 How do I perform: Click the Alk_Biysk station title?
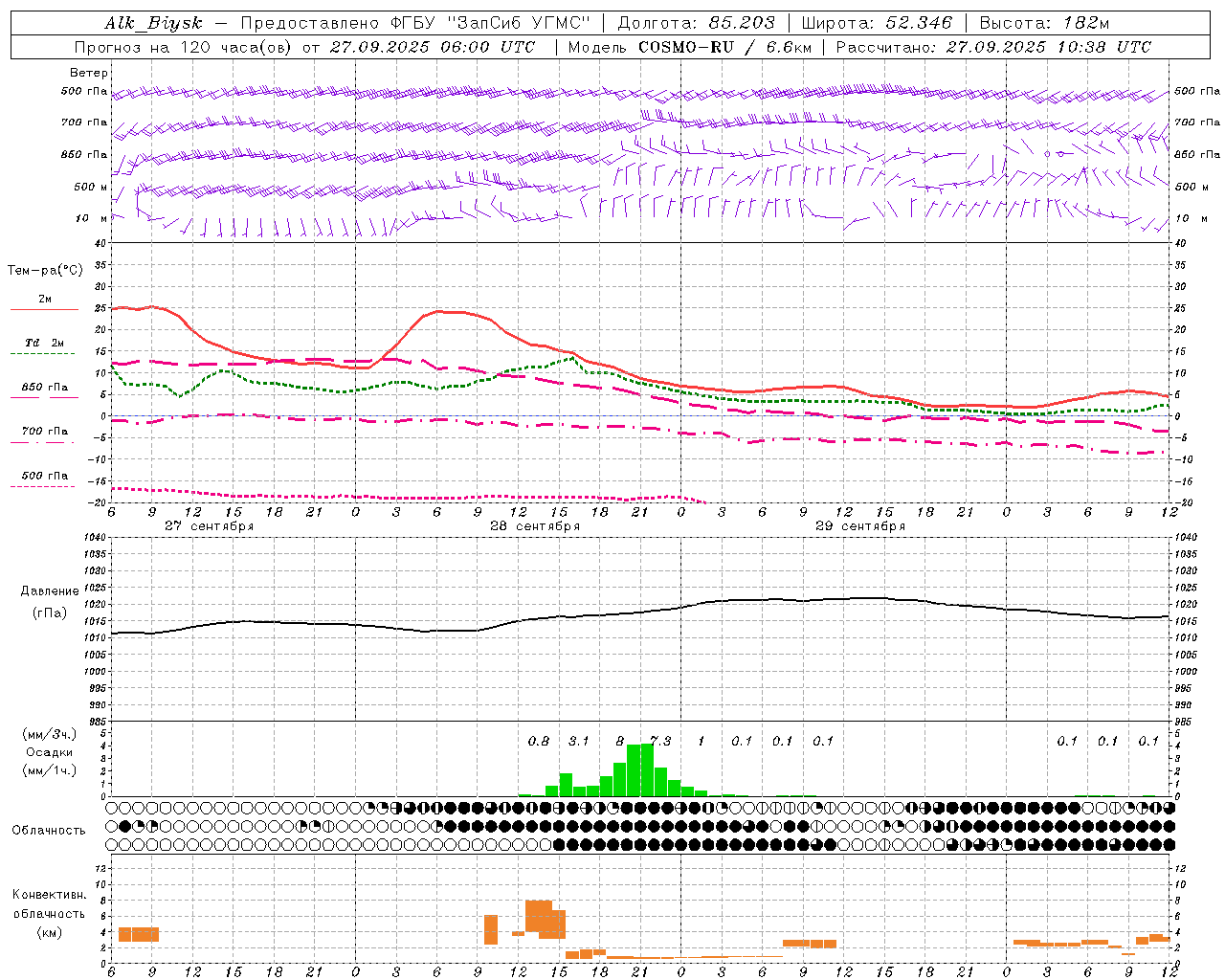tap(153, 24)
